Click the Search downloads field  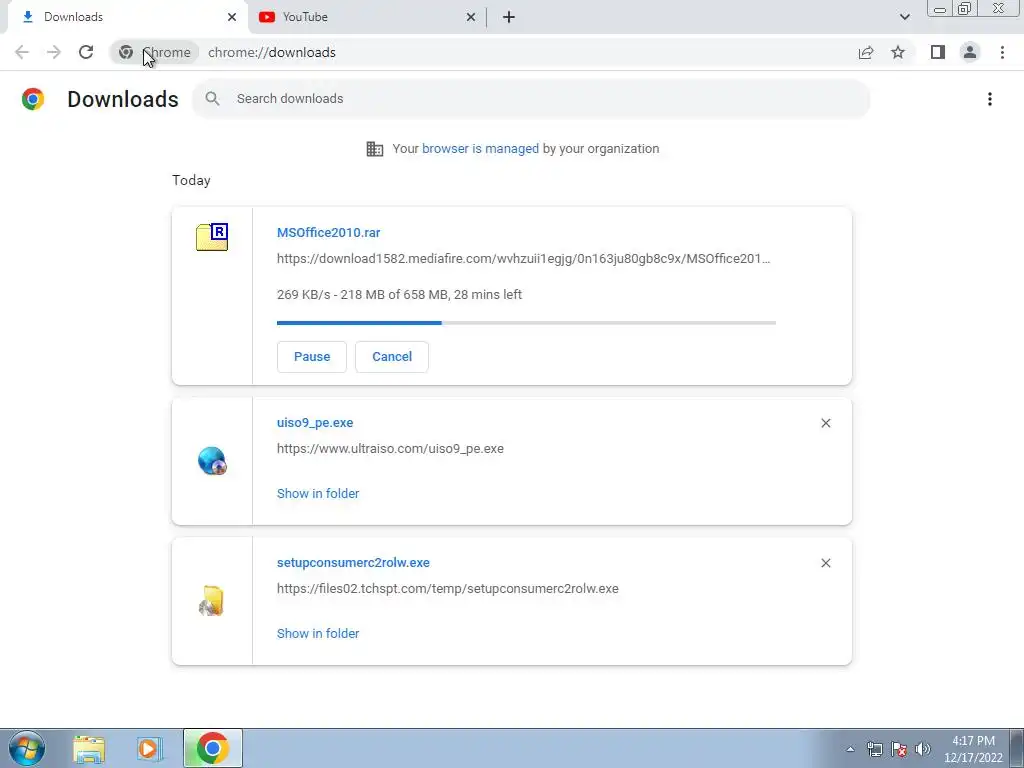pyautogui.click(x=531, y=99)
